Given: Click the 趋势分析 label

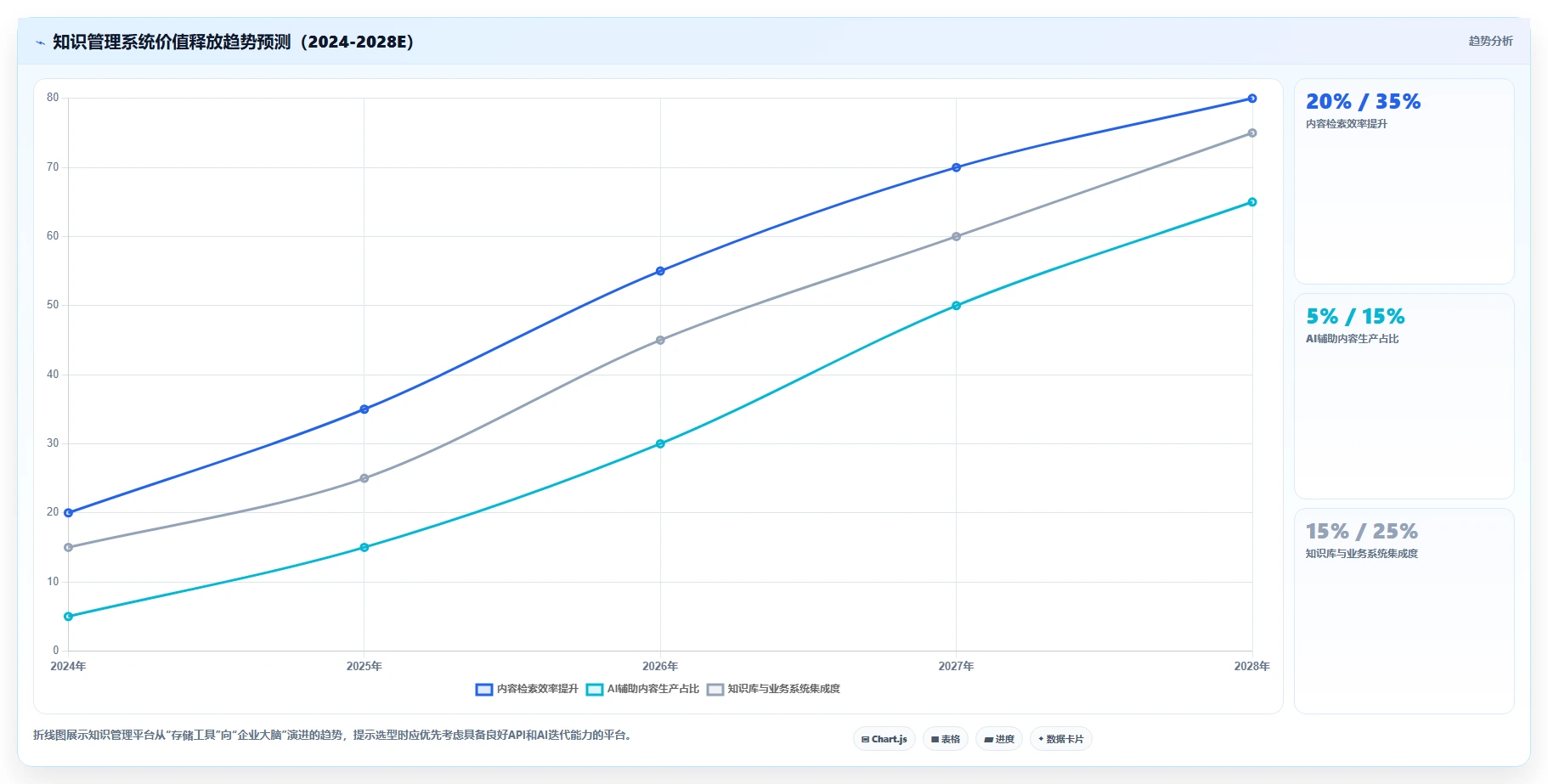Looking at the screenshot, I should 1490,41.
